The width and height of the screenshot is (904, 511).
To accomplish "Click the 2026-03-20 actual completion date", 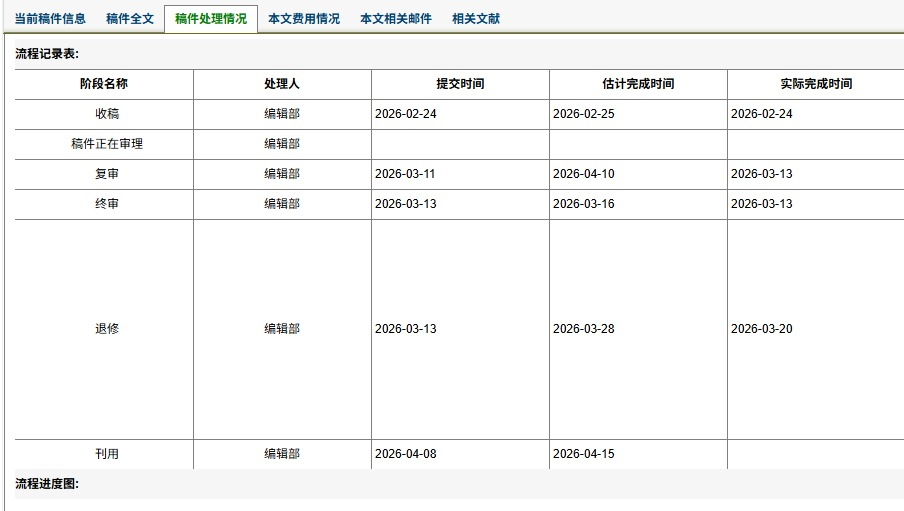I will tap(762, 329).
